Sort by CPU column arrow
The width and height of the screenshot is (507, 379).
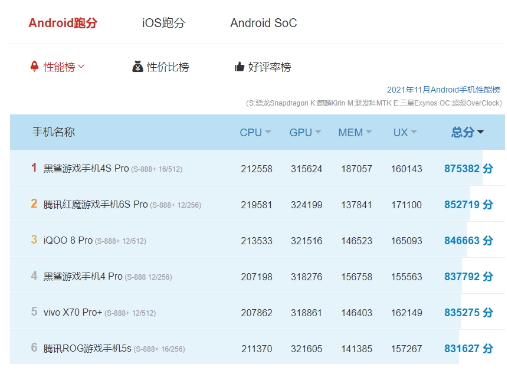[268, 132]
